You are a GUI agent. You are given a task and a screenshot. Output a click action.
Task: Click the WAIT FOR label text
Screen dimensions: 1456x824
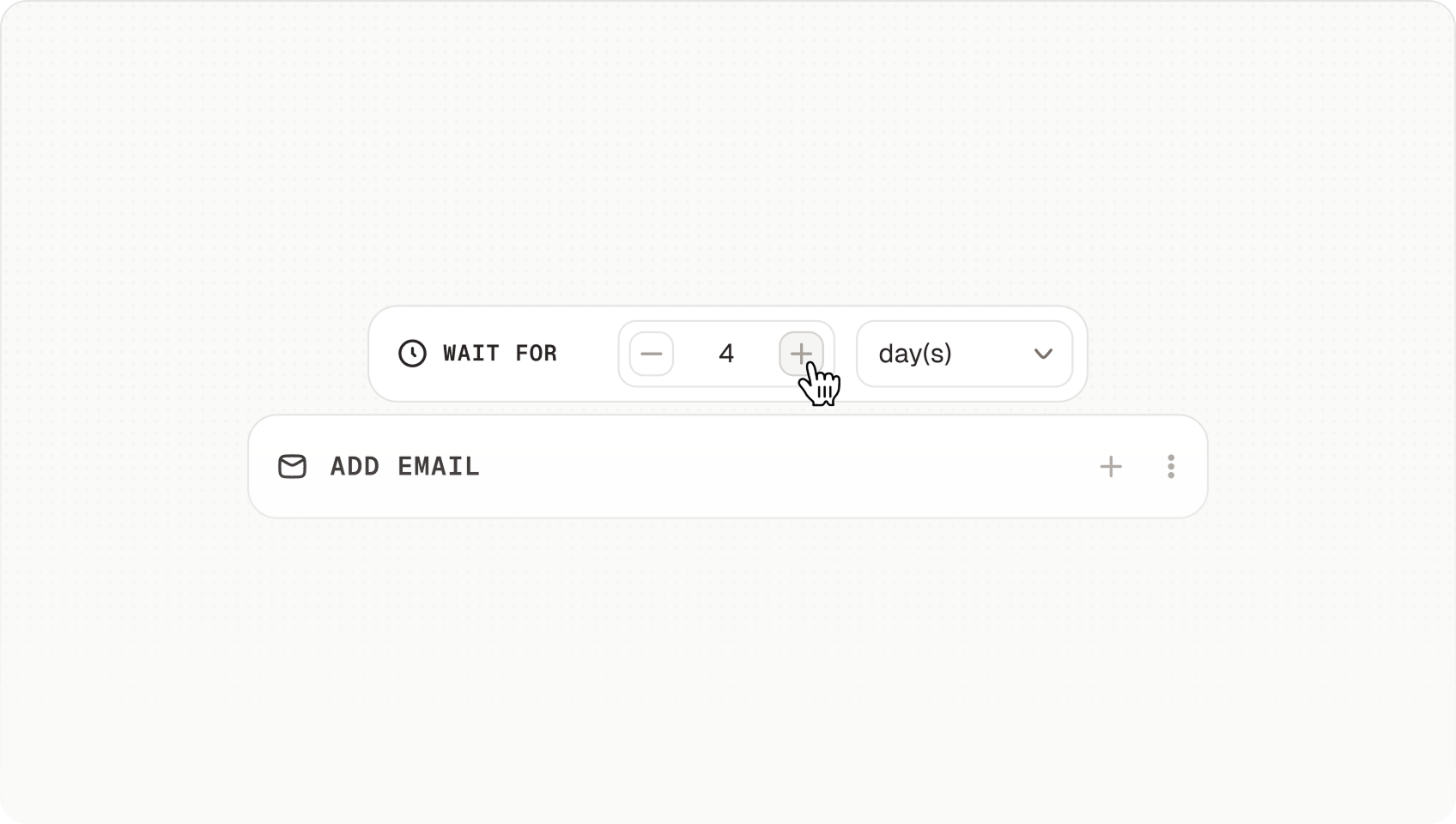[500, 354]
